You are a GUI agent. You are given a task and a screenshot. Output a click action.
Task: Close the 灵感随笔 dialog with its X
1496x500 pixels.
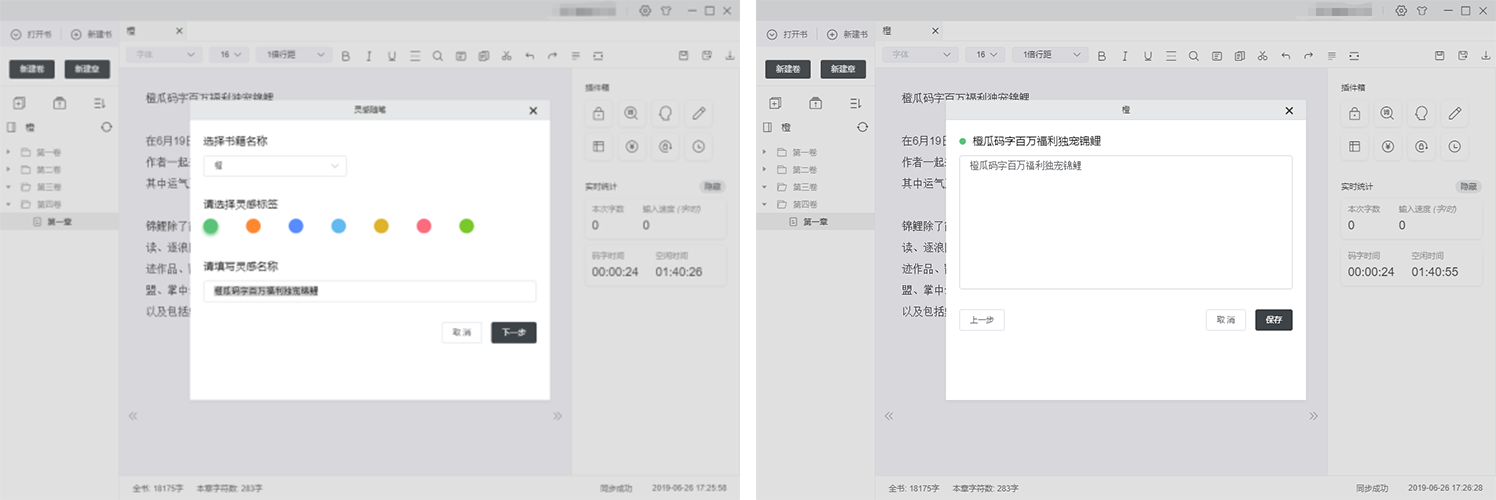(533, 110)
